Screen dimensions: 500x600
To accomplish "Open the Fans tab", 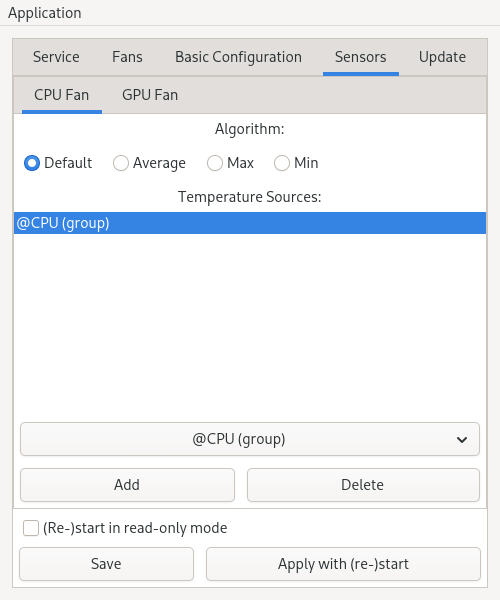I will coord(127,57).
